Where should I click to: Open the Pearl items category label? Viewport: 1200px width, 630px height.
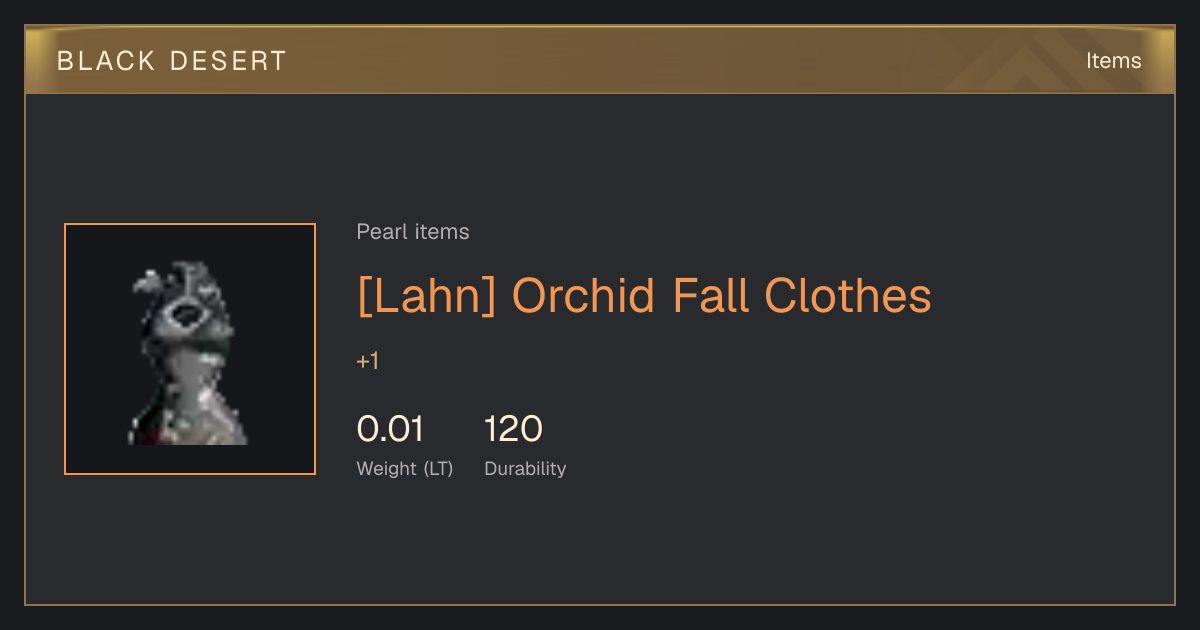tap(413, 232)
